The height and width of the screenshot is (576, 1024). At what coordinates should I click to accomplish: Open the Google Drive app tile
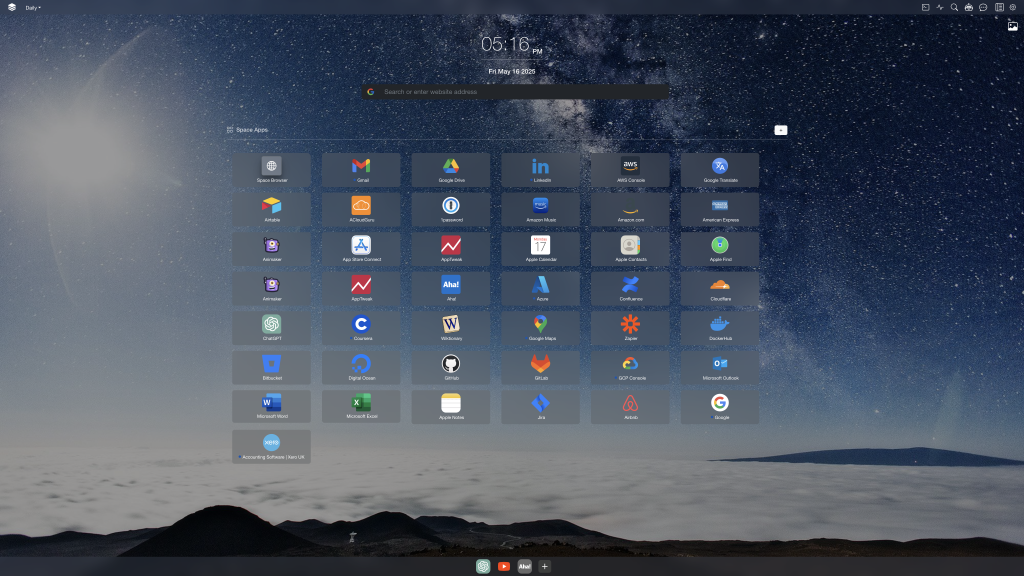click(451, 170)
